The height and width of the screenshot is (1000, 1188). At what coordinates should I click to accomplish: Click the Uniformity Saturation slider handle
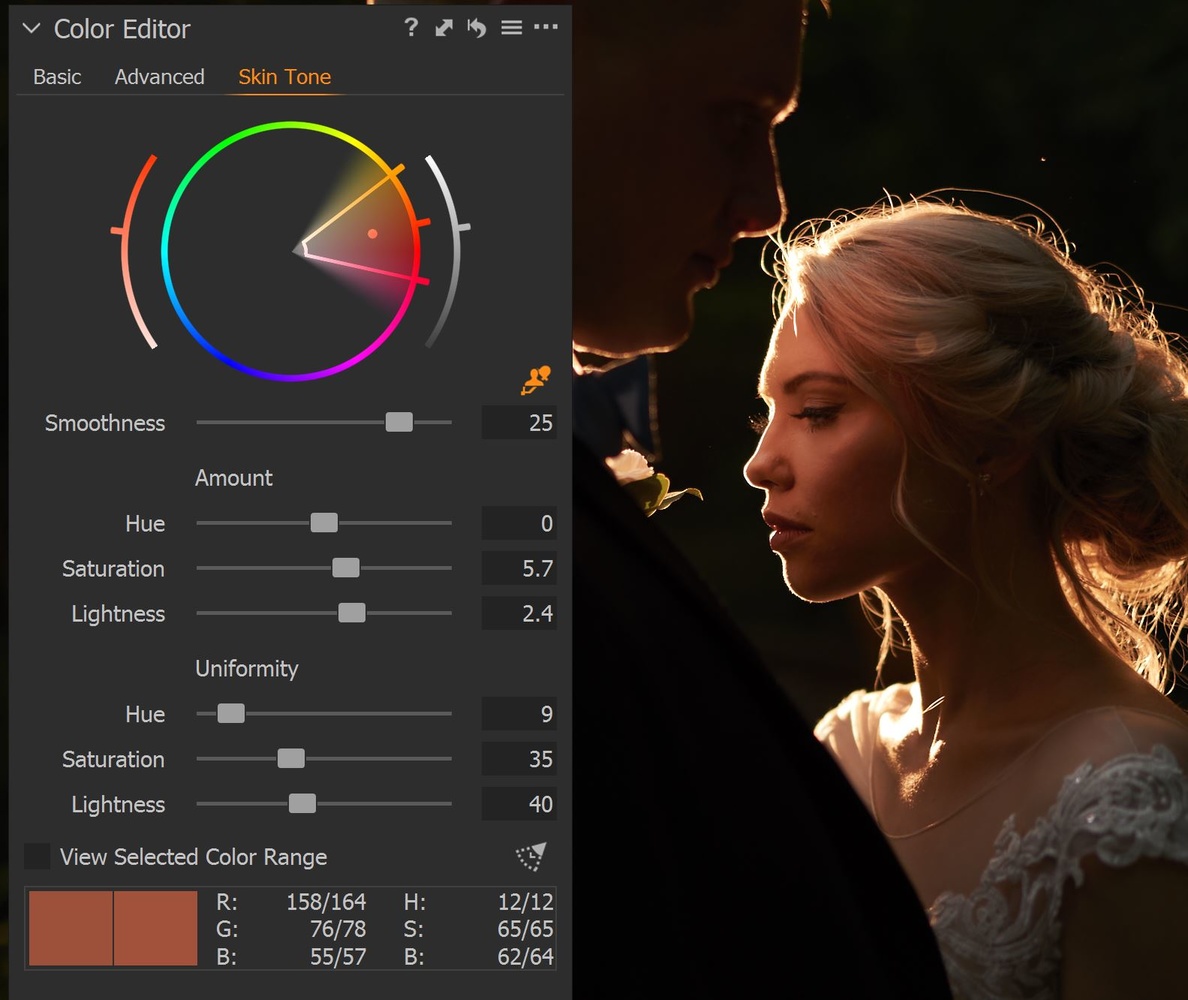[x=291, y=758]
